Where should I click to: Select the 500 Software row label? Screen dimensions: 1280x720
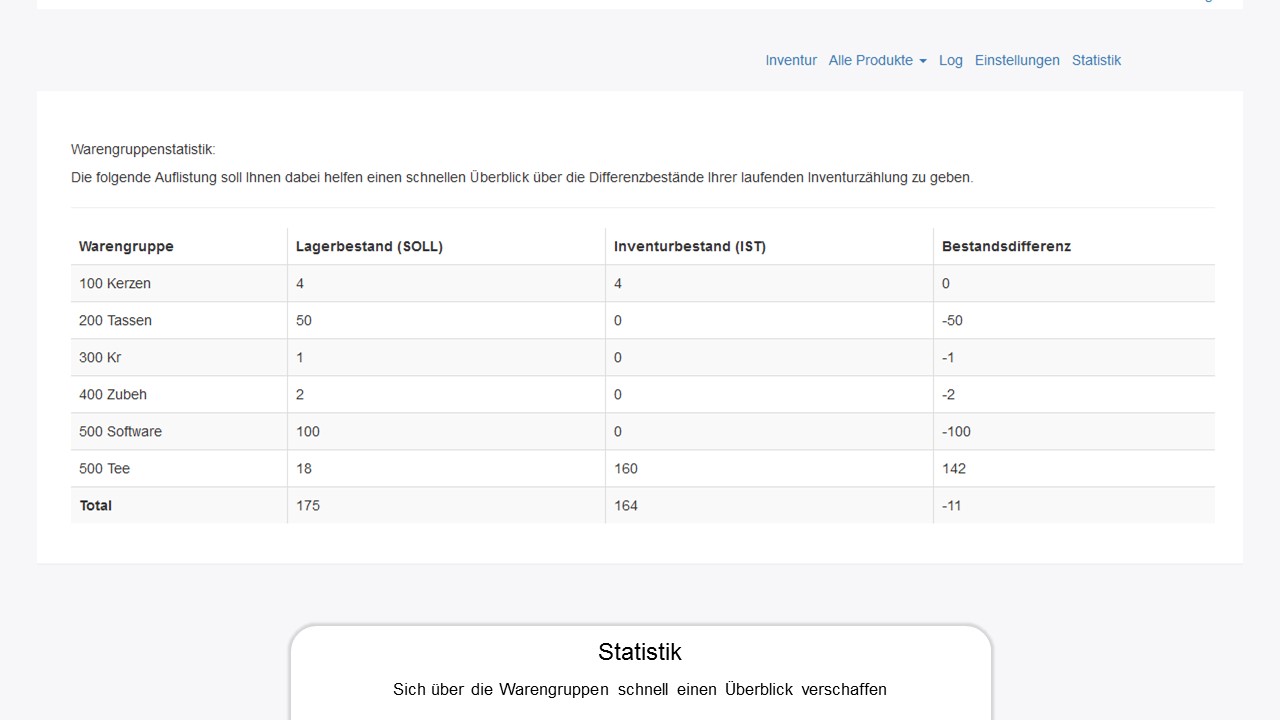pyautogui.click(x=120, y=431)
